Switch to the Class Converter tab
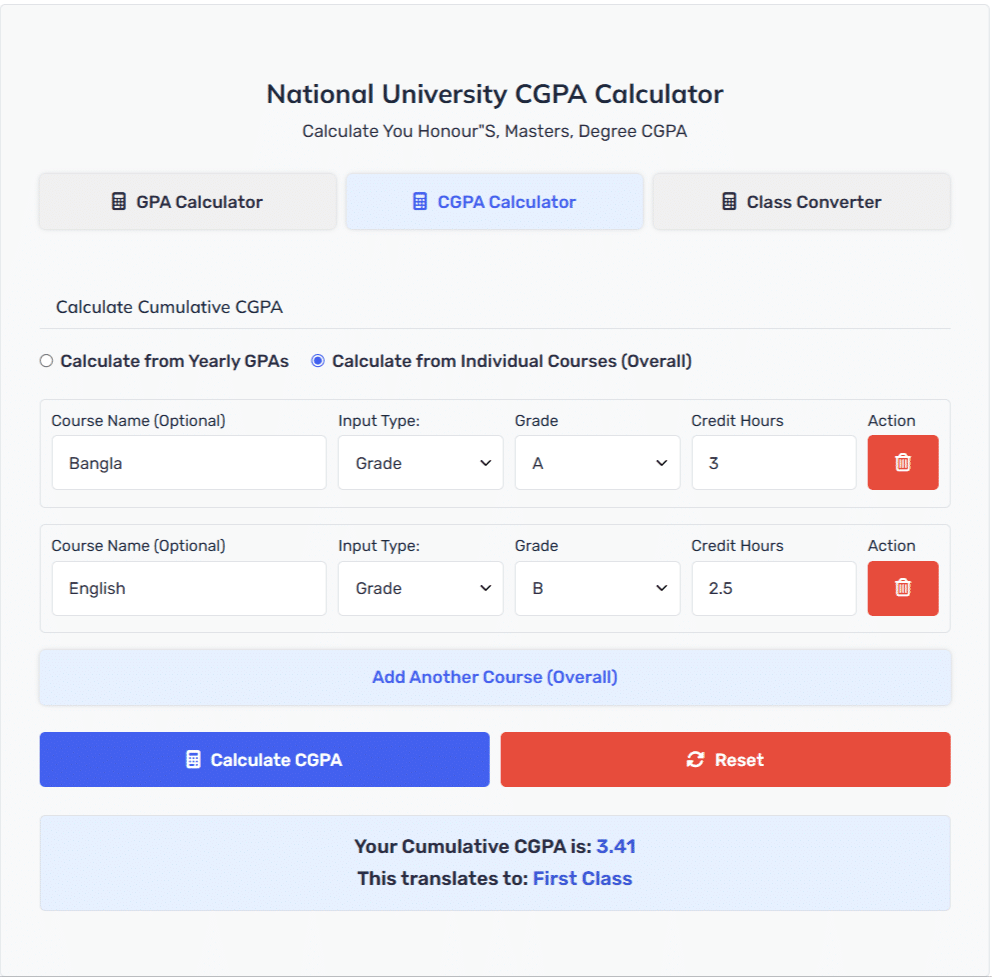992x977 pixels. click(802, 201)
